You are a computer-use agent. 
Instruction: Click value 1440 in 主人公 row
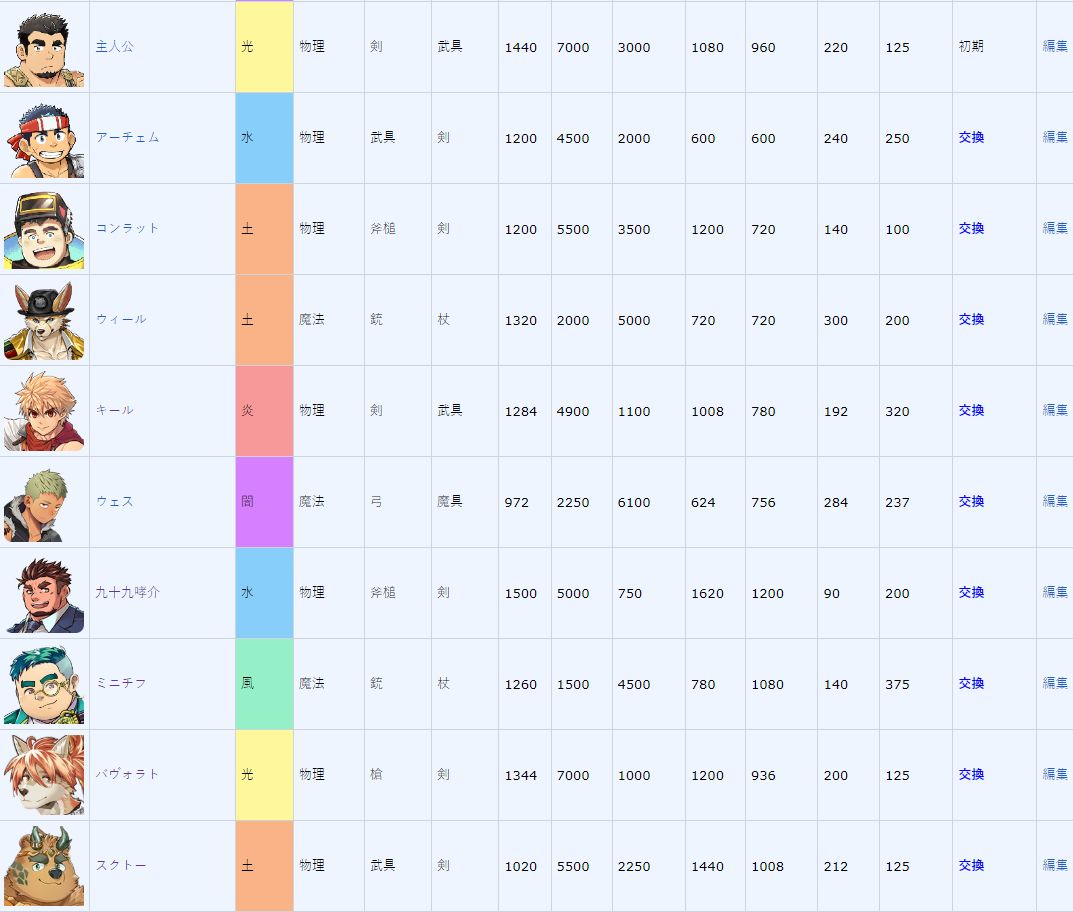click(x=521, y=48)
